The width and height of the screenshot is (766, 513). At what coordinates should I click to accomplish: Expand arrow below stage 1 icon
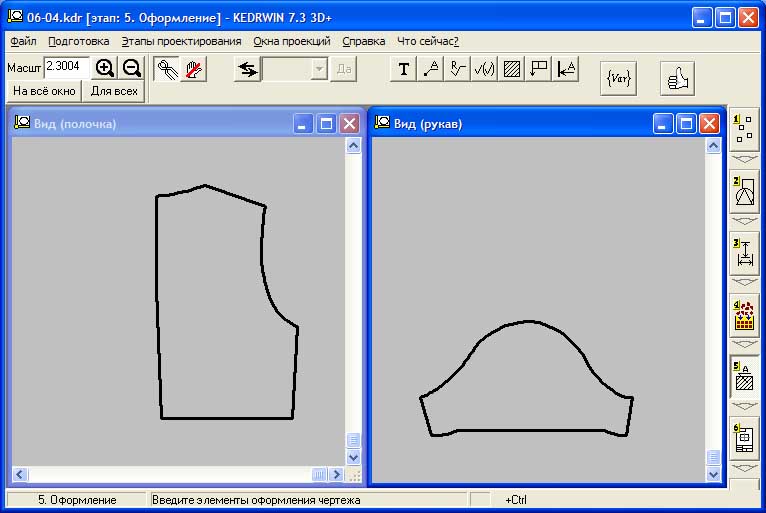[744, 159]
